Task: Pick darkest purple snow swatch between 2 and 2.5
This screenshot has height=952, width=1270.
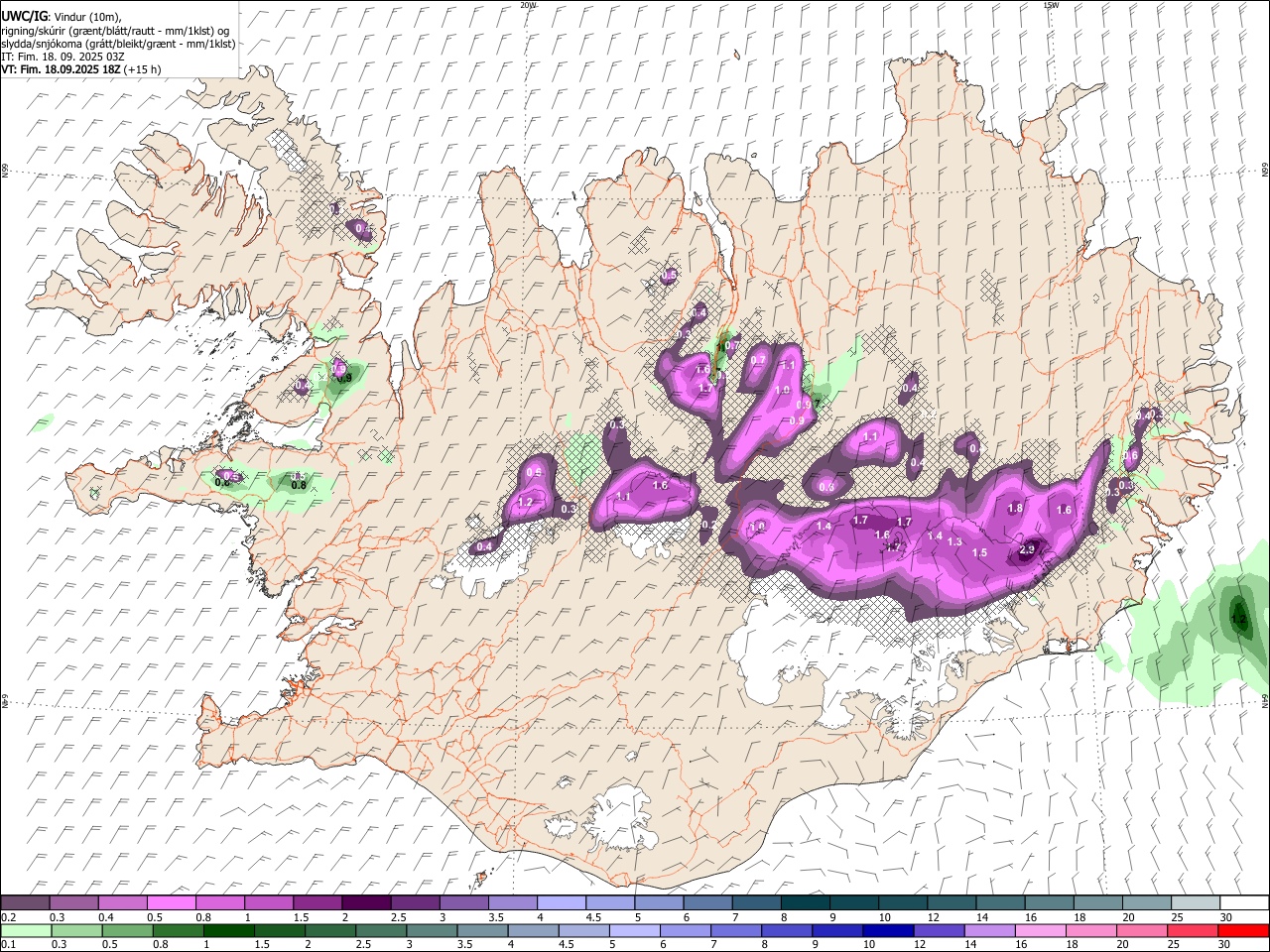Action: [366, 903]
